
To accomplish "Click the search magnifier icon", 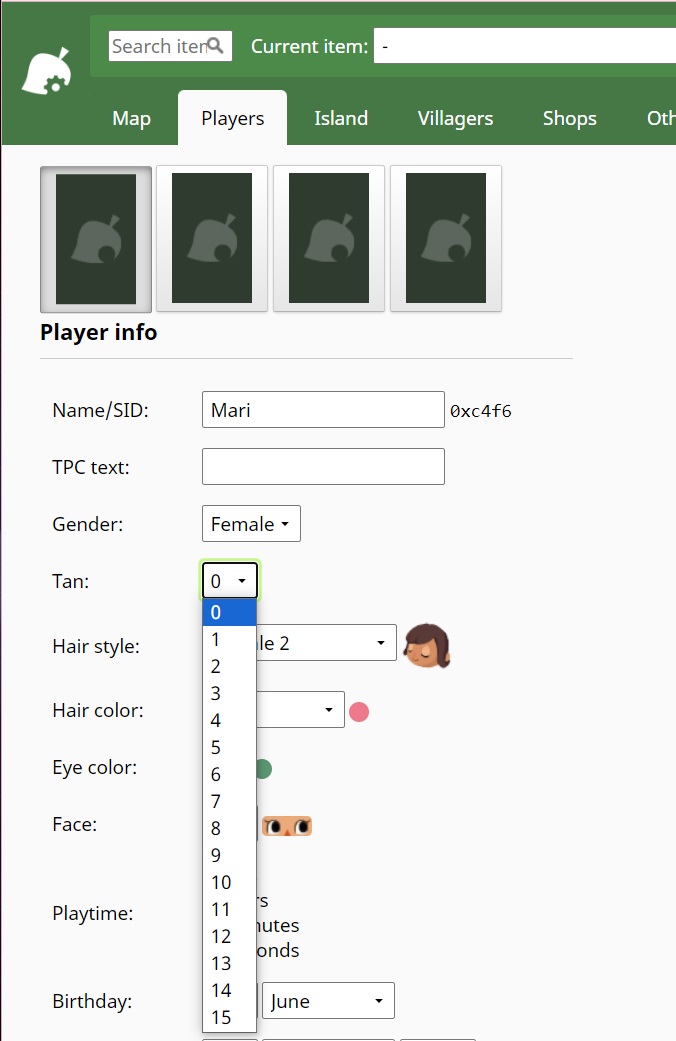I will coord(215,46).
